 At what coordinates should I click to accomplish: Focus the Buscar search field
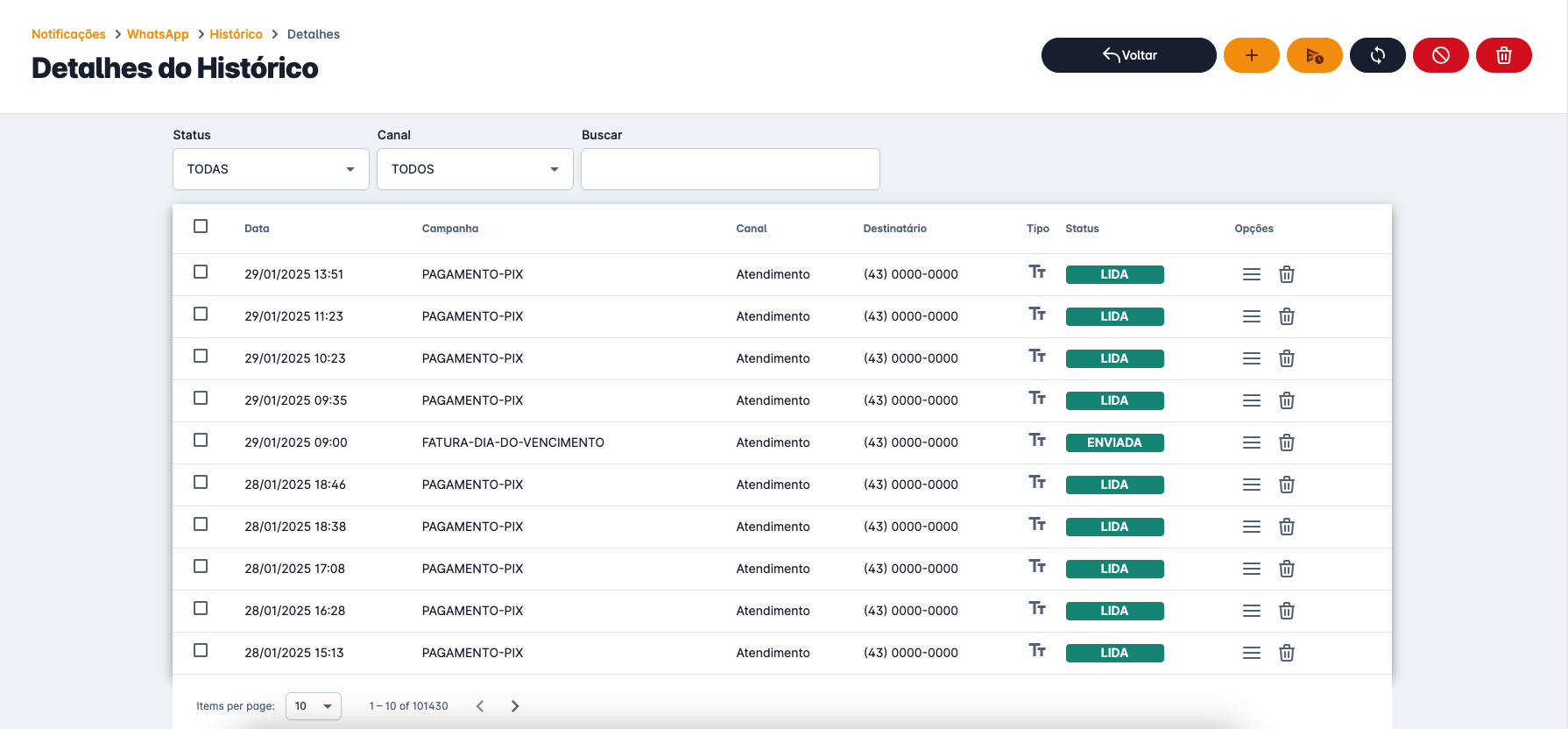[x=730, y=169]
